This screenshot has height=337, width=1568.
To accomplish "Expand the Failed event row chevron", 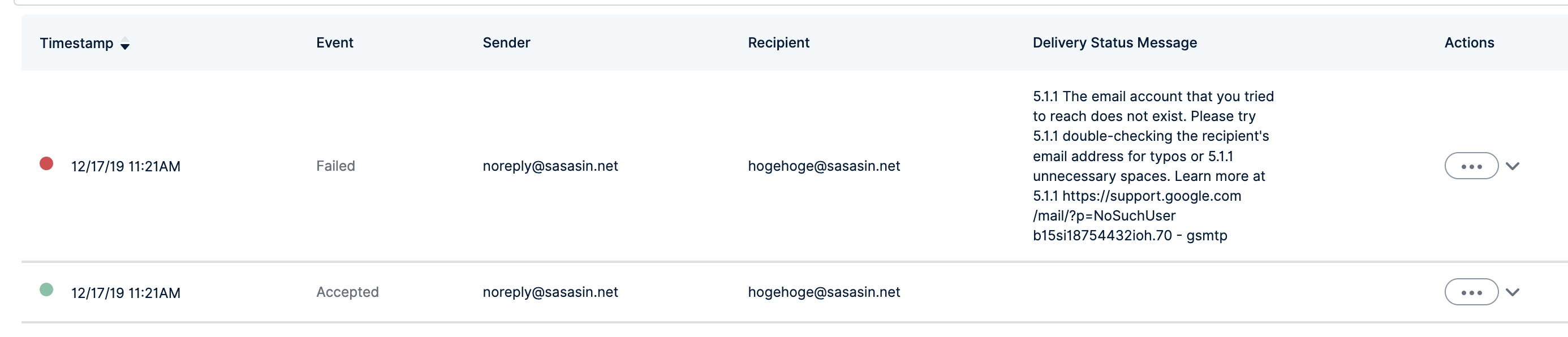I will 1512,166.
